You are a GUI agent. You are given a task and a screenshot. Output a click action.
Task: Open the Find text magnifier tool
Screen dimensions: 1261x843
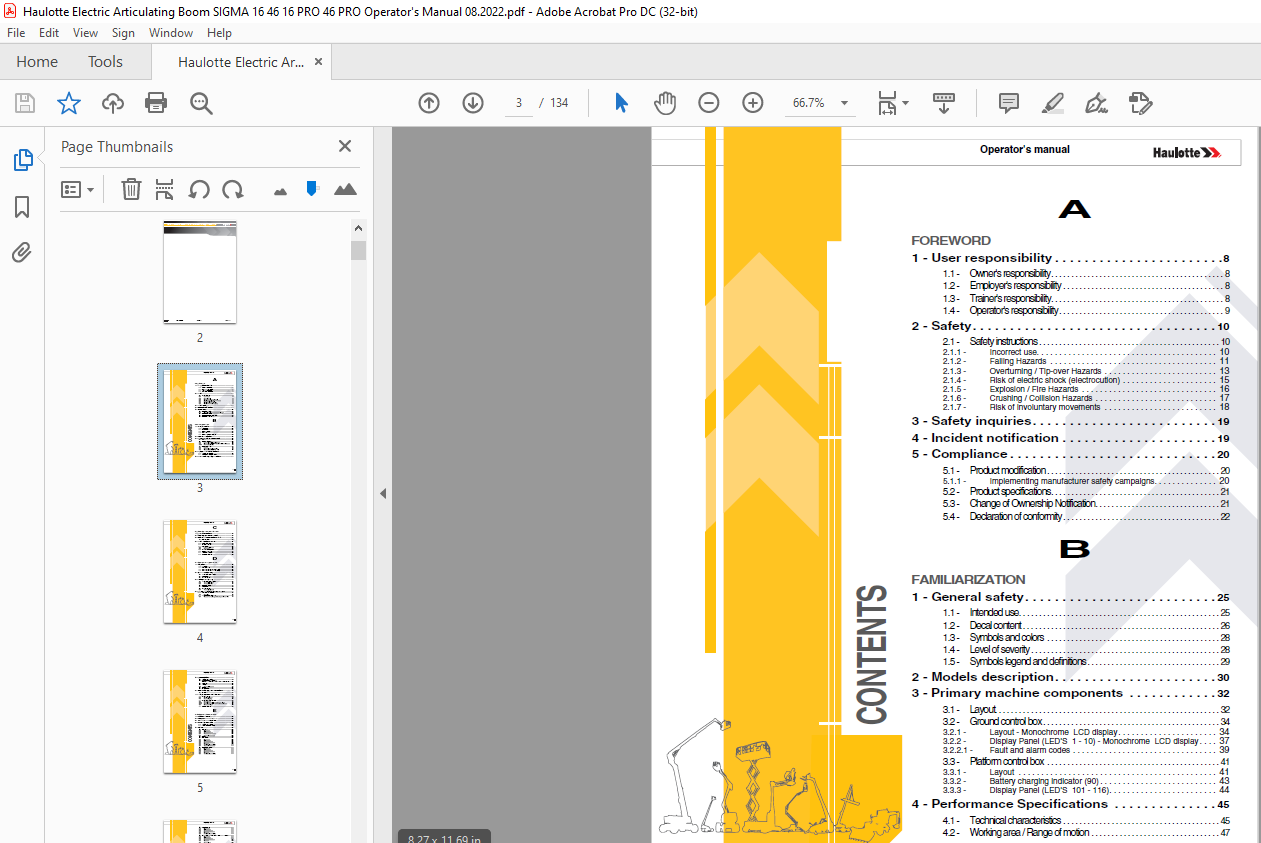201,103
